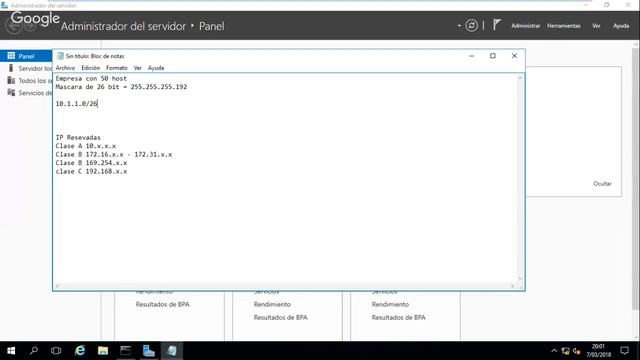Click the Notepad horizontal scrollbar left arrow

[x=58, y=286]
